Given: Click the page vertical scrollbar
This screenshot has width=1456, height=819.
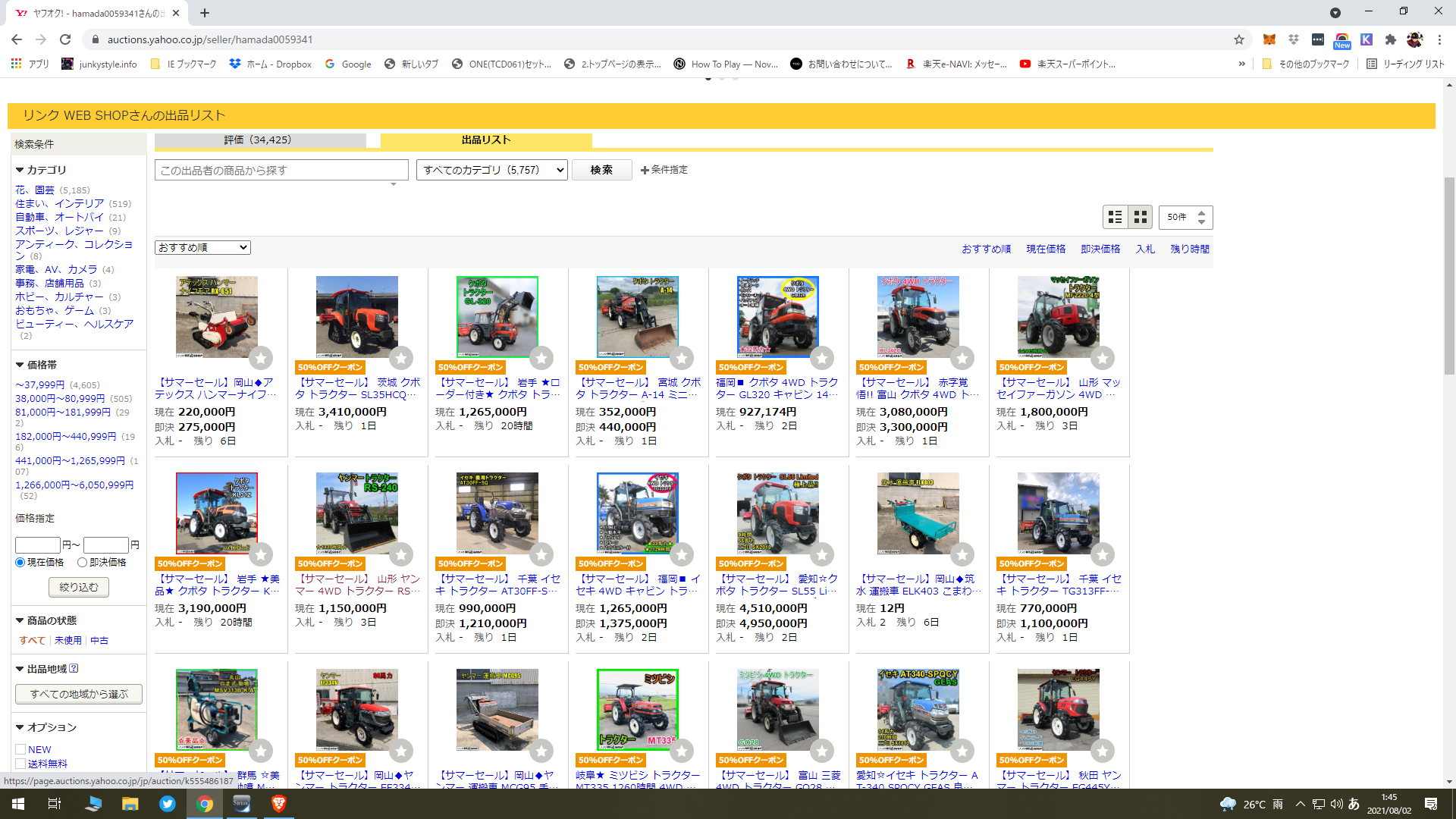Looking at the screenshot, I should click(x=1449, y=275).
